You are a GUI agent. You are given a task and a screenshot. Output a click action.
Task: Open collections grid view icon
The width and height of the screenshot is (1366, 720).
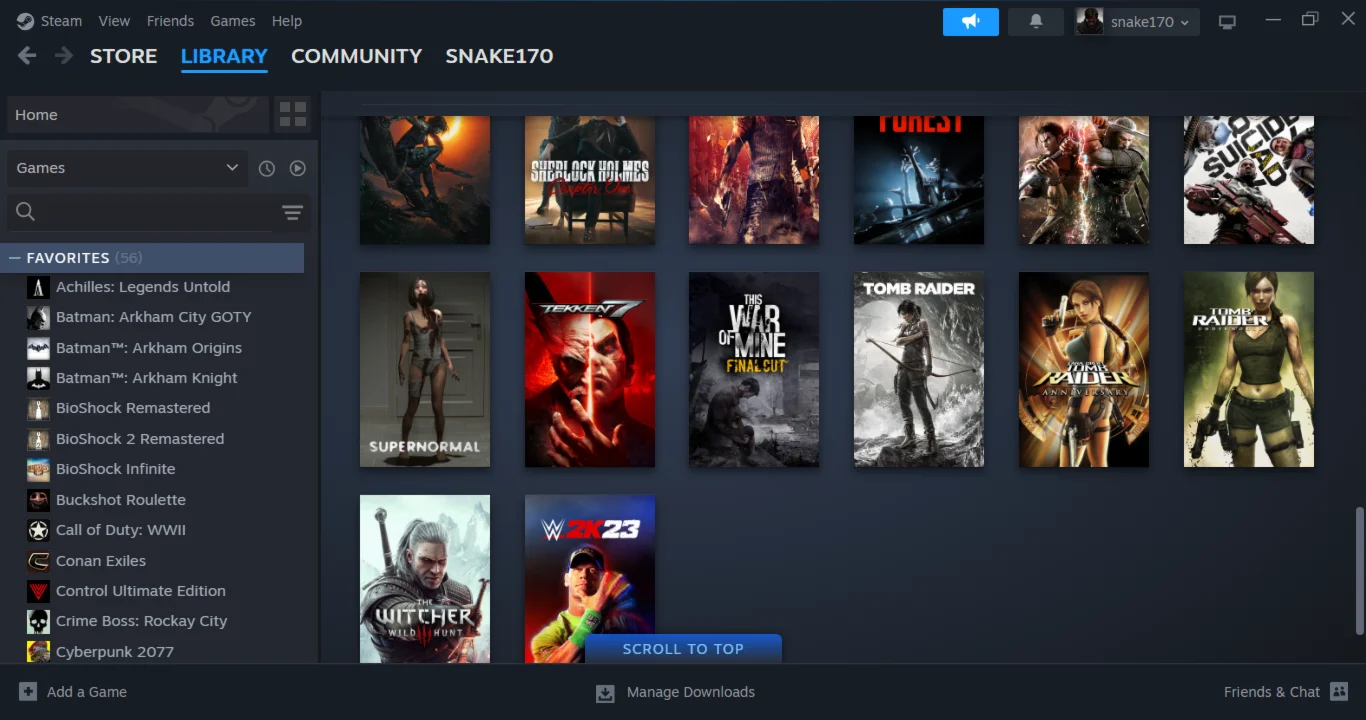pyautogui.click(x=293, y=114)
